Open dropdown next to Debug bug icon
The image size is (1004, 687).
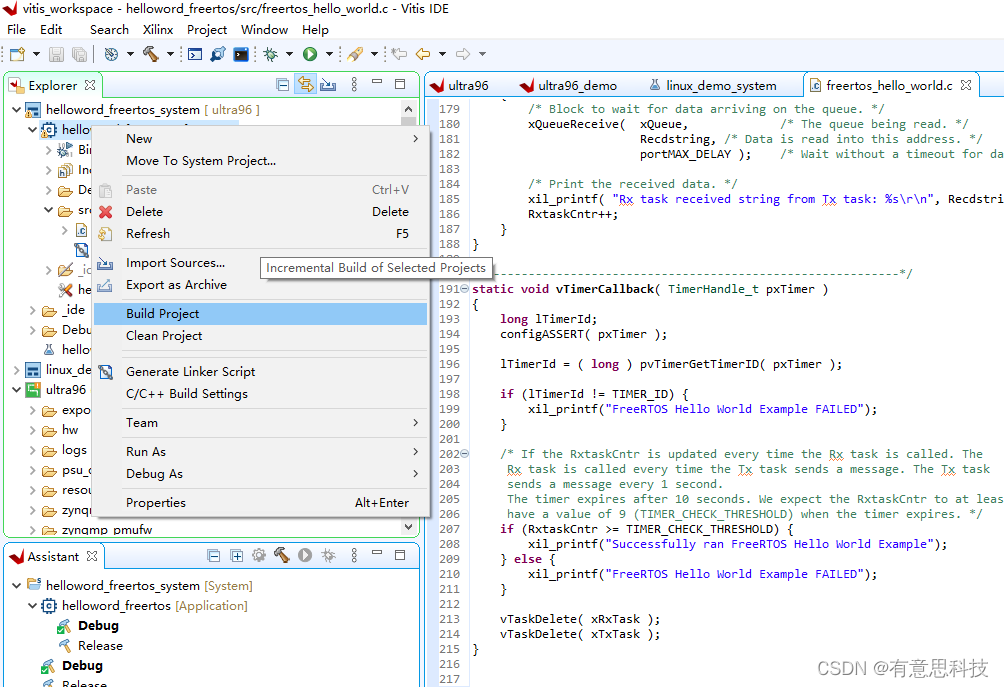click(289, 54)
